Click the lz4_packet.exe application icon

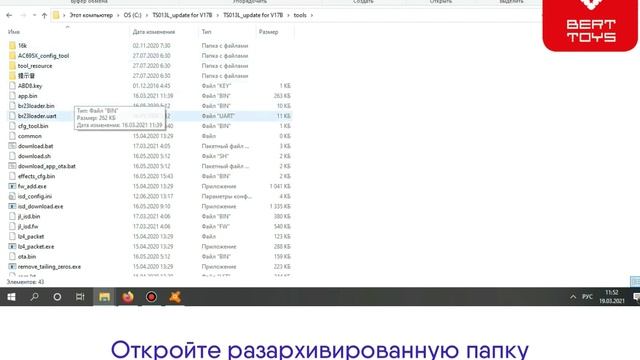(x=12, y=247)
